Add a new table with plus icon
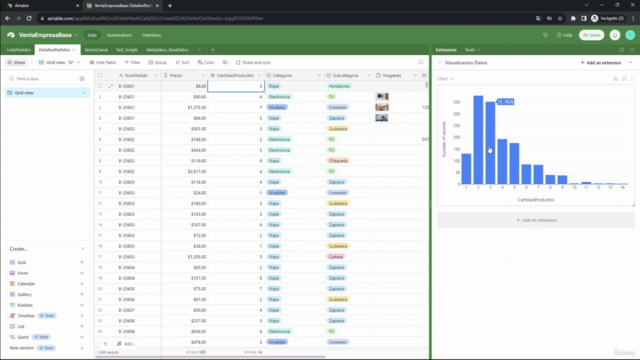Screen dimensions: 640x360 pyautogui.click(x=213, y=50)
